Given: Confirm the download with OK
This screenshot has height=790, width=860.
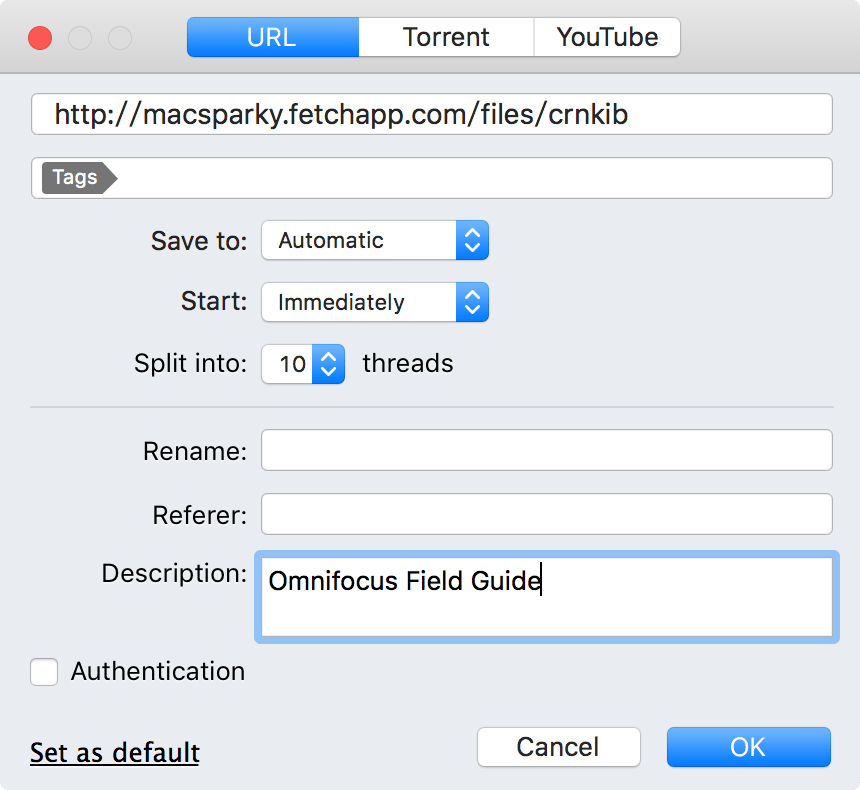Looking at the screenshot, I should pos(748,747).
